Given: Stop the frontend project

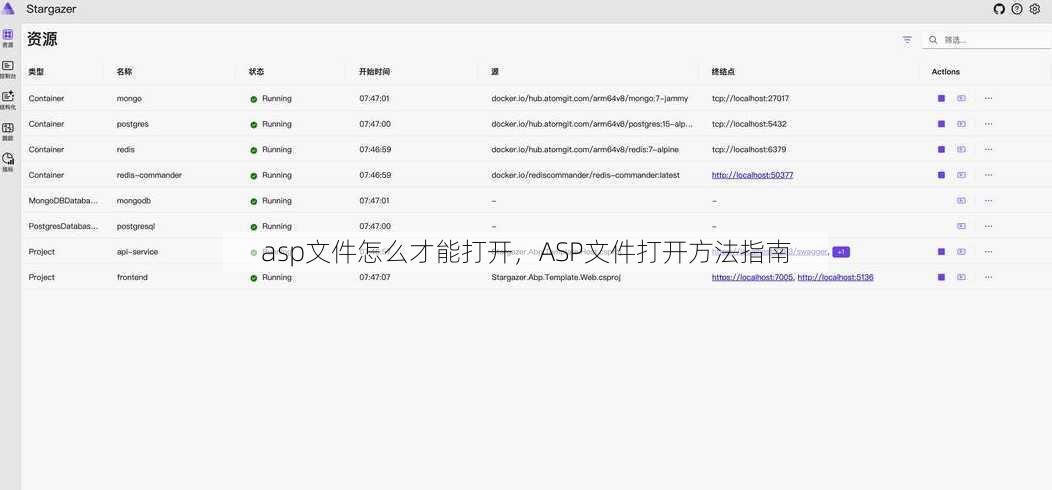Looking at the screenshot, I should [941, 277].
